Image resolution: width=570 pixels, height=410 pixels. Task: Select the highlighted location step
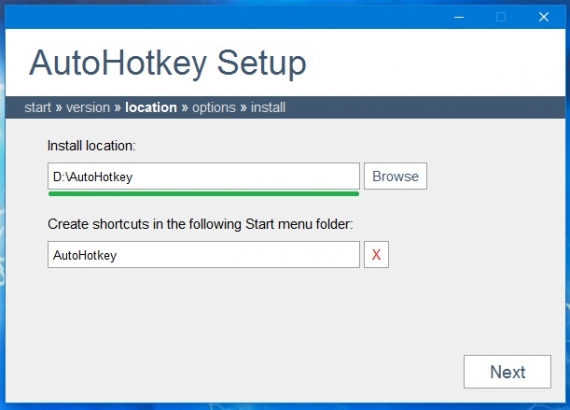151,108
